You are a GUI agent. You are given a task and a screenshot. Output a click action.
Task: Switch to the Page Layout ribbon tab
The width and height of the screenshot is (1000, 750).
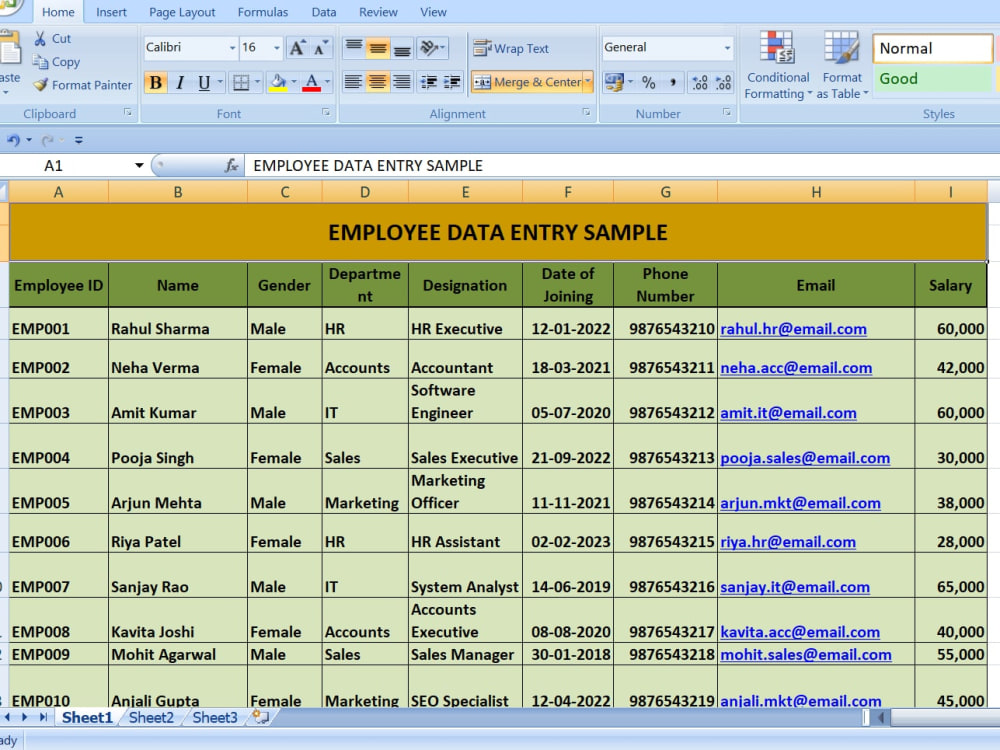pyautogui.click(x=182, y=12)
